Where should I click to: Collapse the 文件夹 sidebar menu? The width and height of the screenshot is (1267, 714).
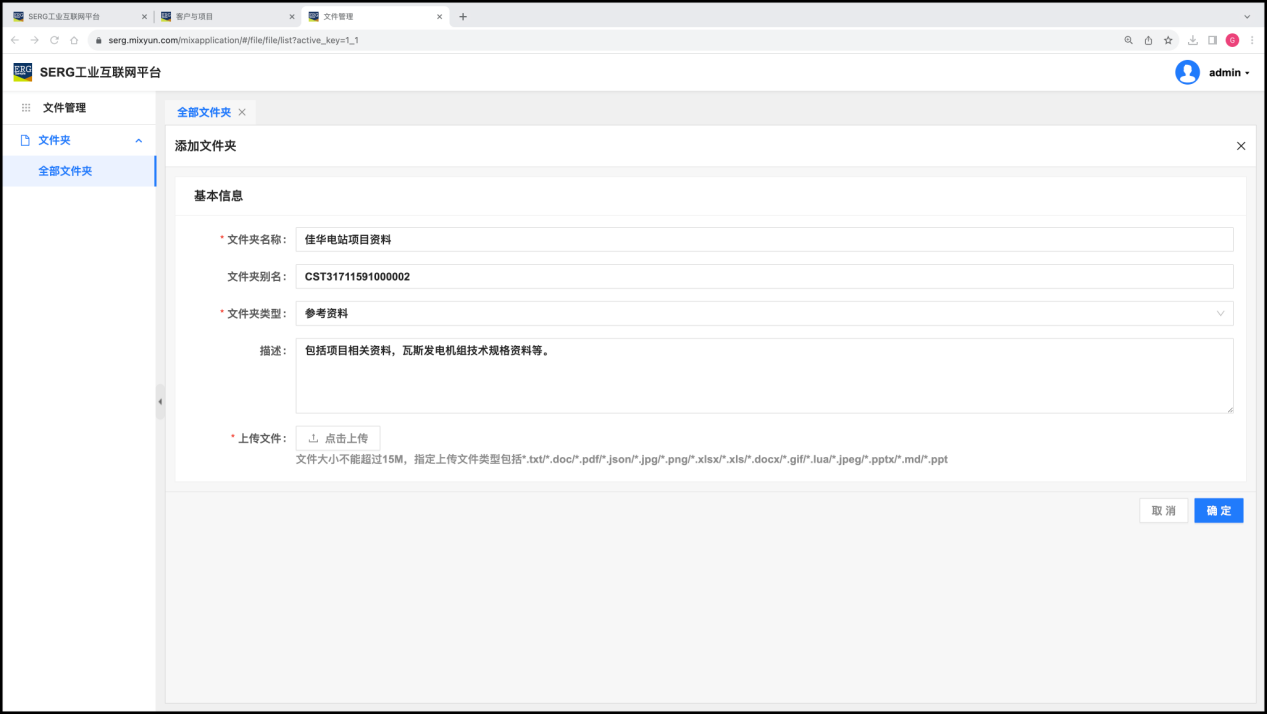[x=138, y=141]
